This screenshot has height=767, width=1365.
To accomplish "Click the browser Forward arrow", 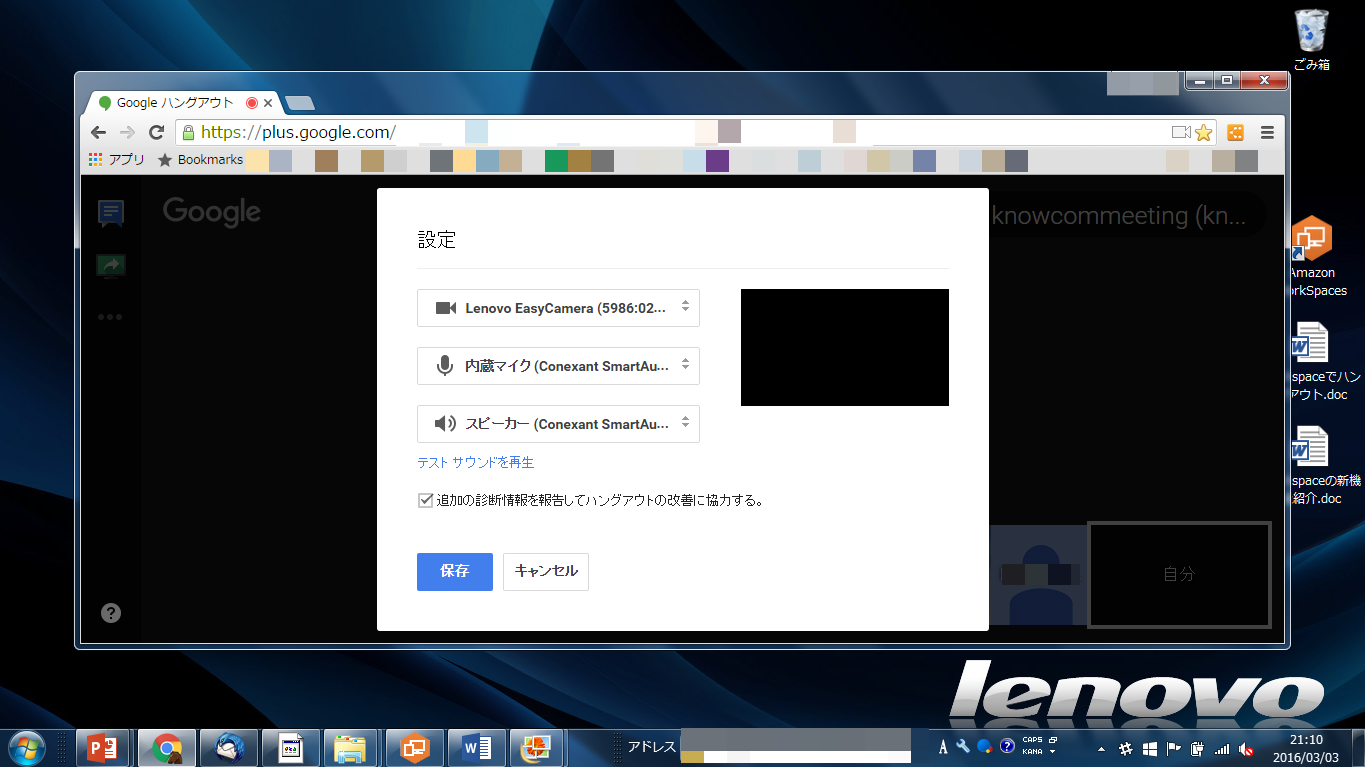I will tap(127, 132).
